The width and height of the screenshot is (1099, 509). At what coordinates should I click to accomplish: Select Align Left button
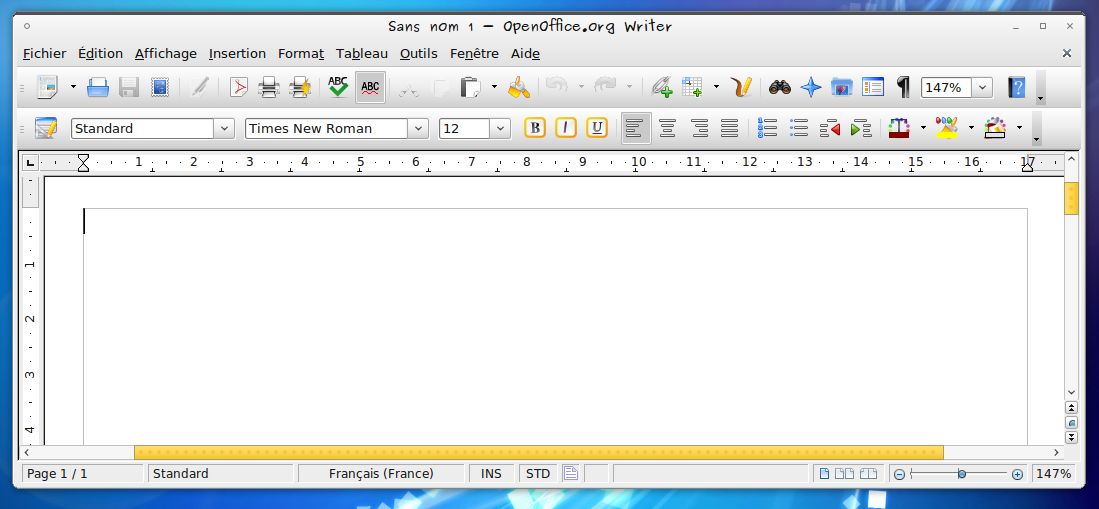(636, 128)
